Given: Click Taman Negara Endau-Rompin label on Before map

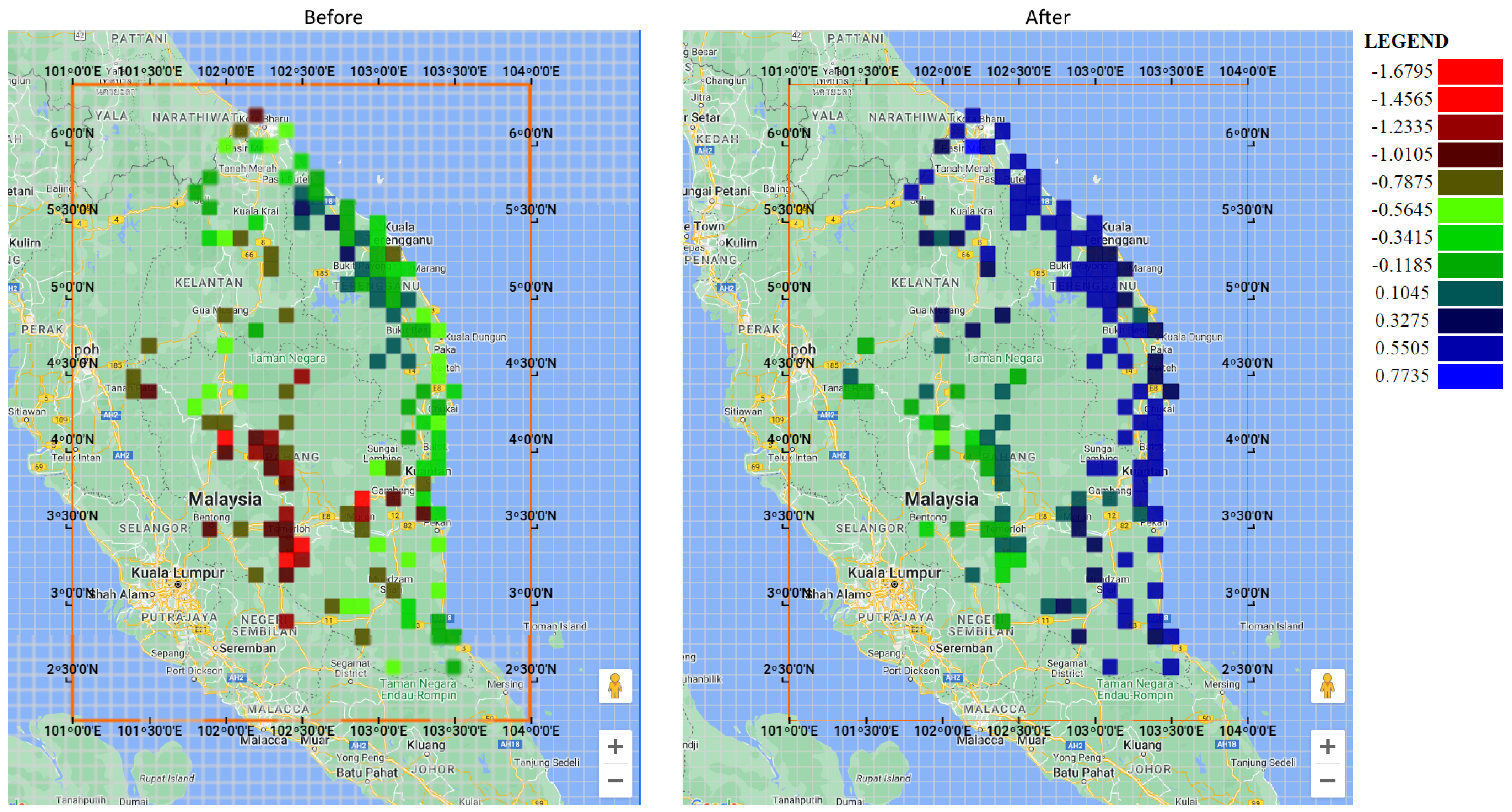Looking at the screenshot, I should tap(418, 689).
